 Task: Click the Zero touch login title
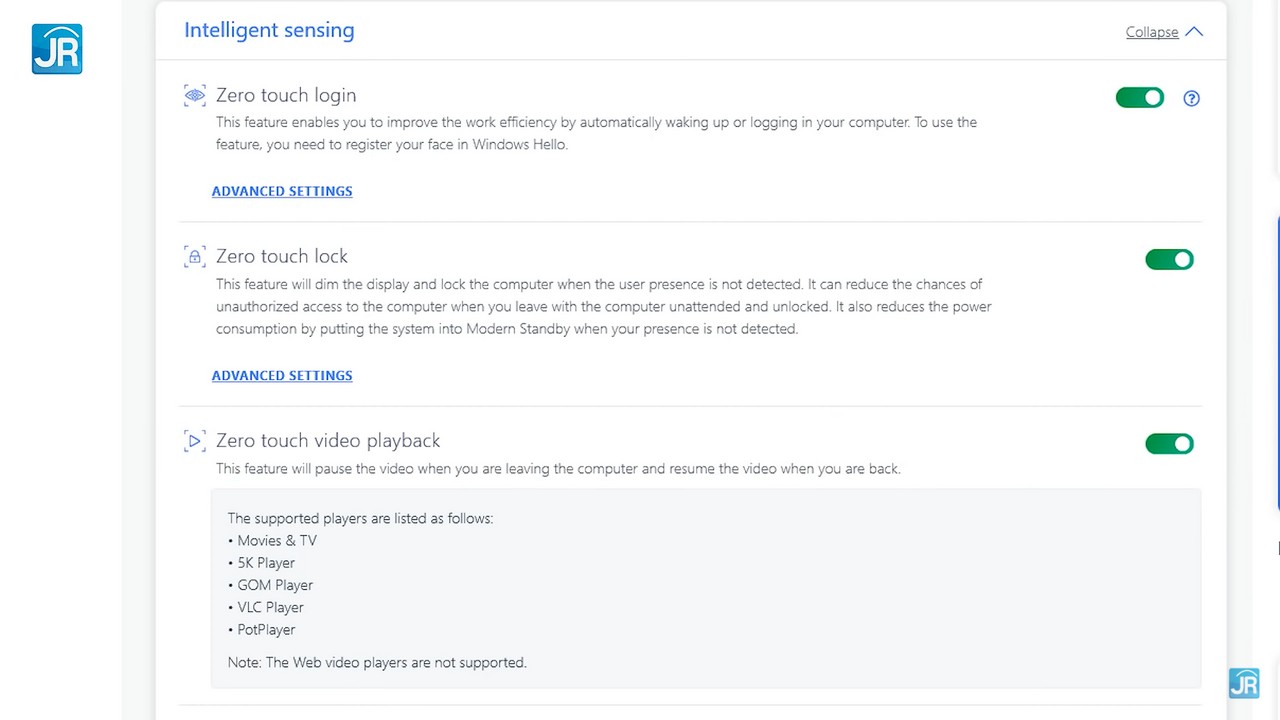coord(286,95)
